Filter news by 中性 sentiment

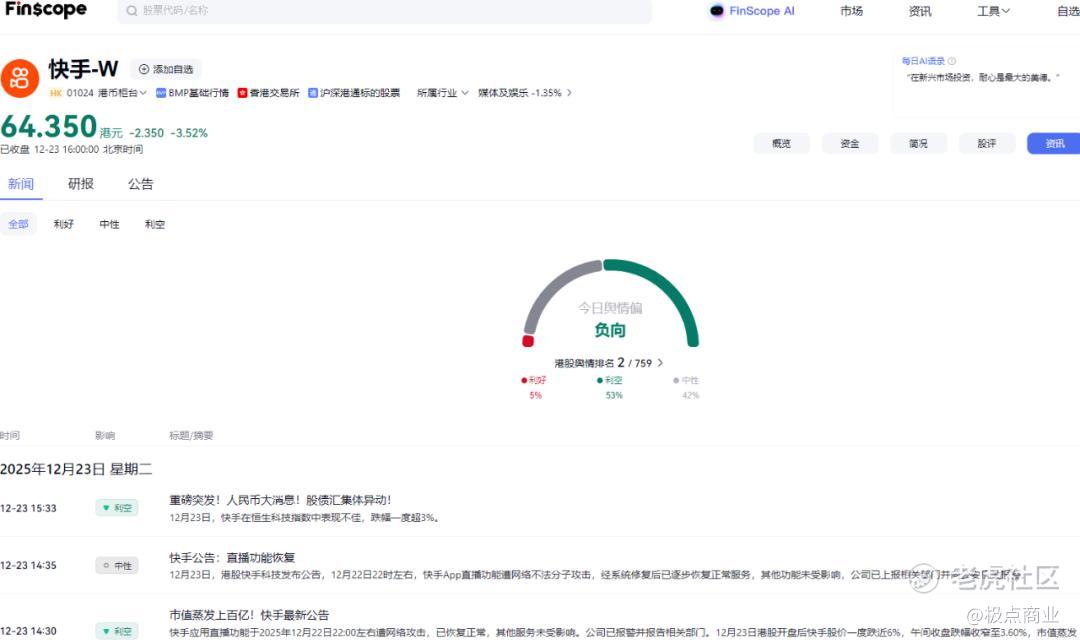coord(109,224)
